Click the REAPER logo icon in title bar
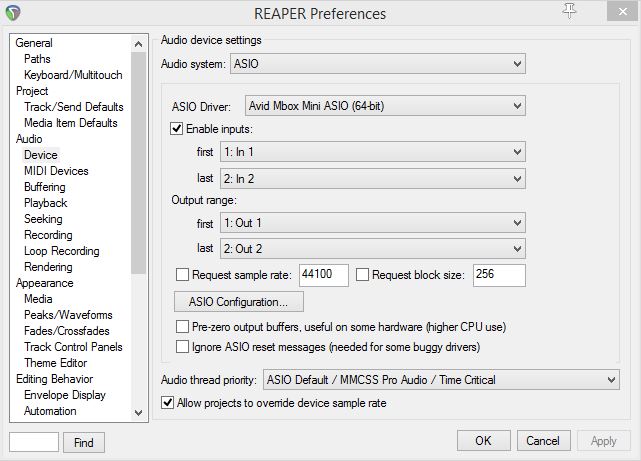The image size is (641, 461). point(15,14)
